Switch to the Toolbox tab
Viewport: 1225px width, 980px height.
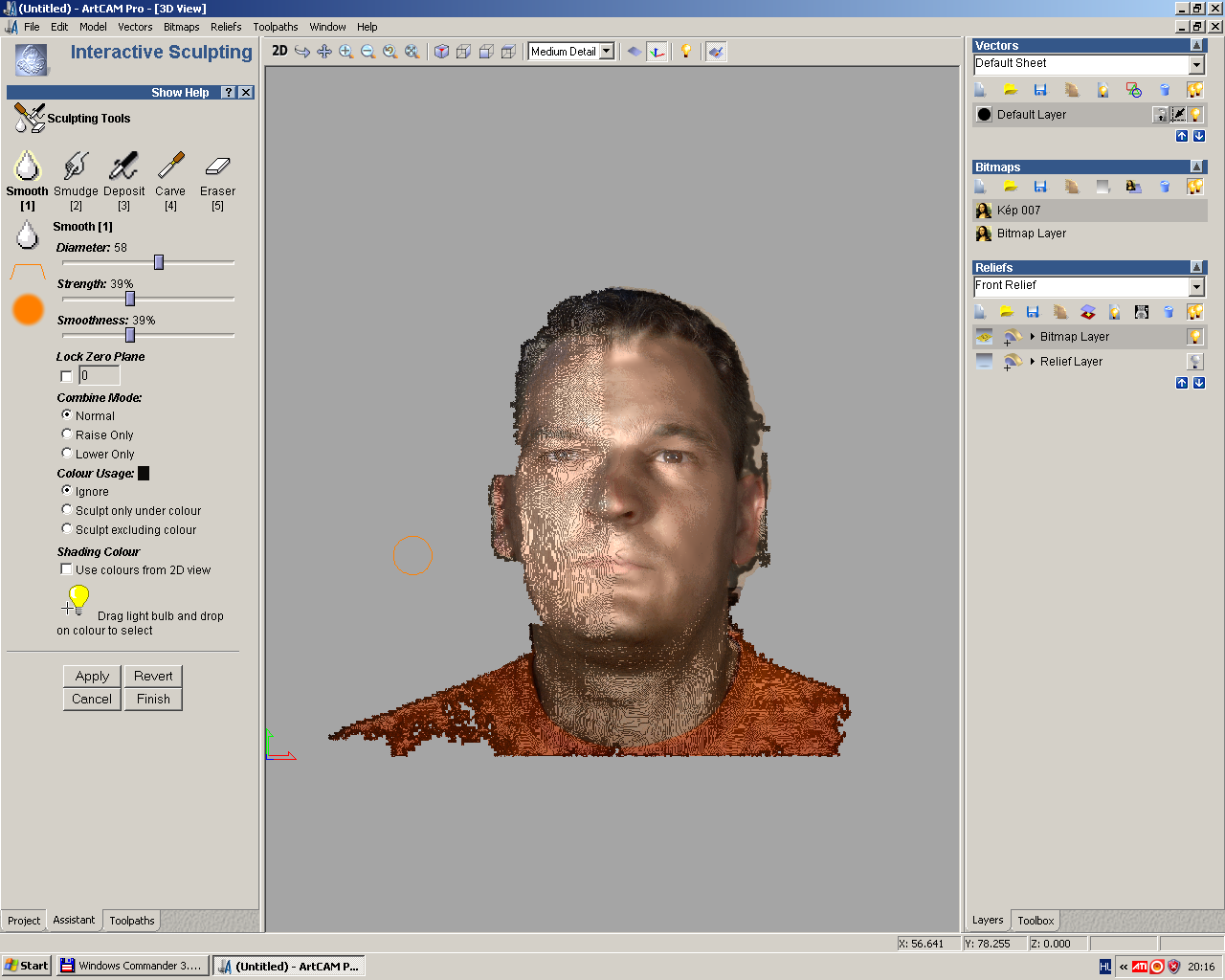[1036, 921]
